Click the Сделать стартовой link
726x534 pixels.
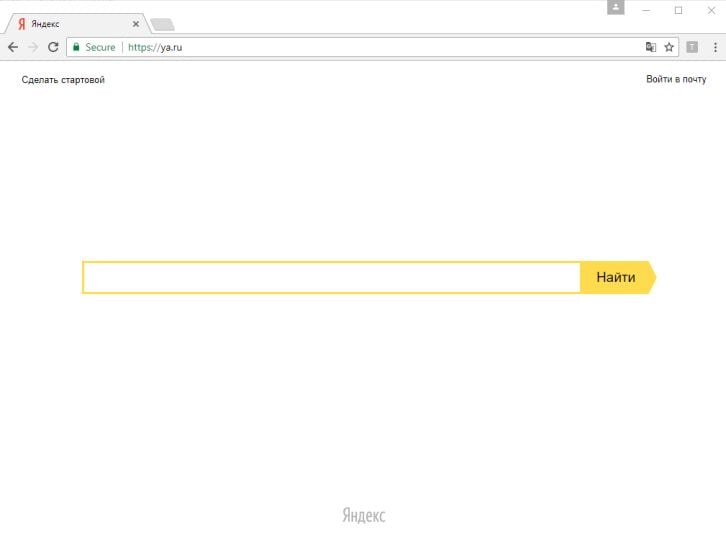63,80
